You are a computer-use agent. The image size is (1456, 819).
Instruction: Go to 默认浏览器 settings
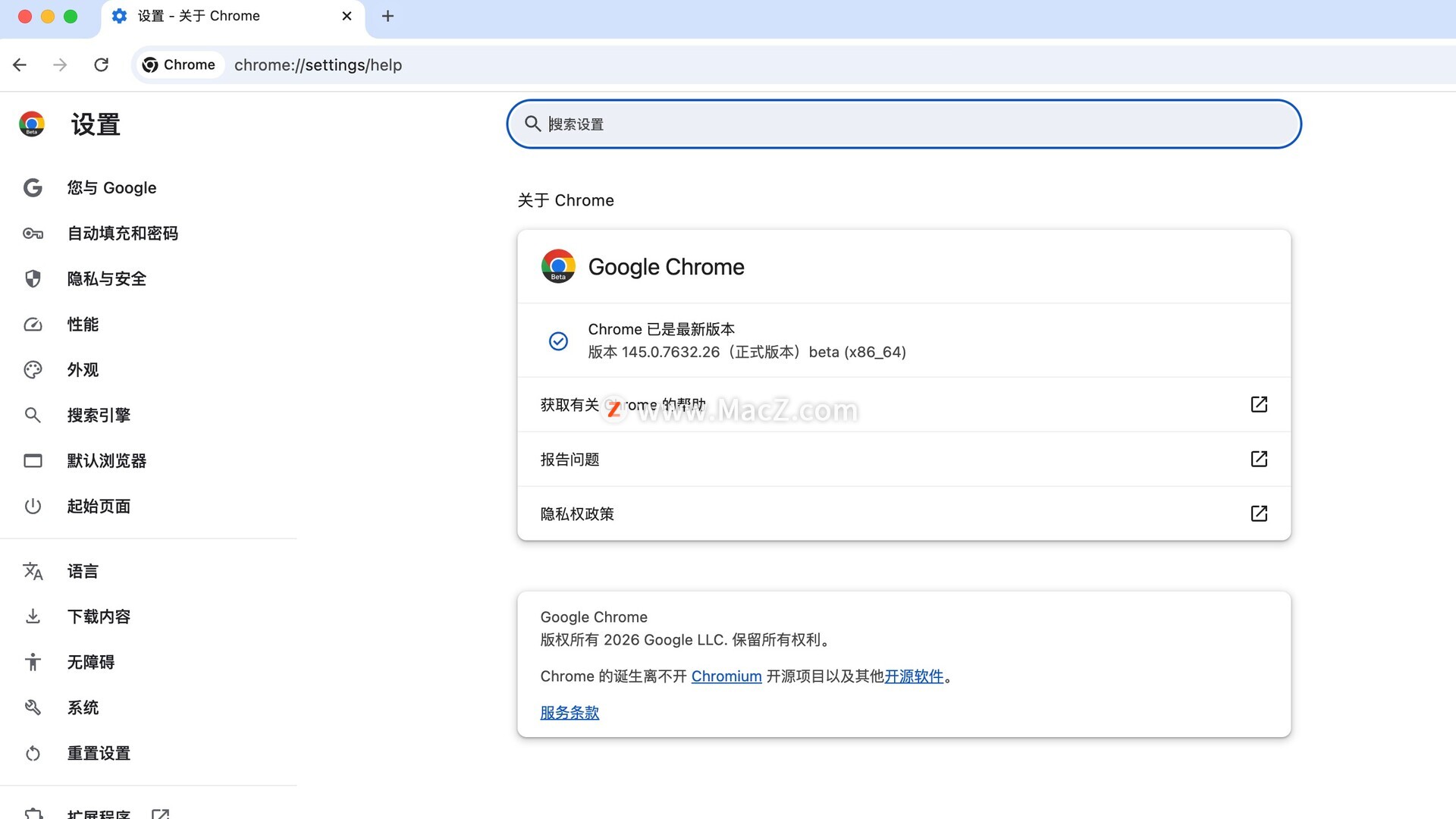pos(106,460)
